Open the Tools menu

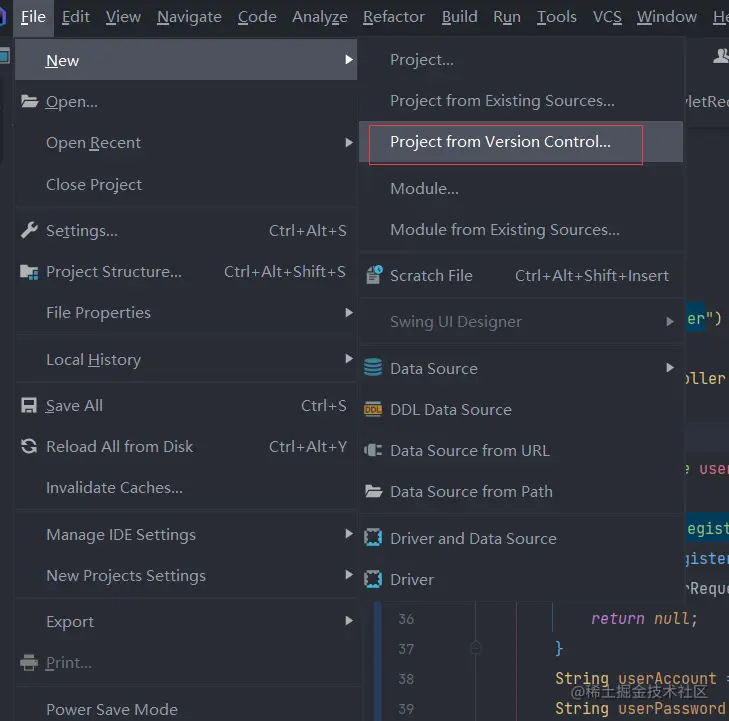557,17
